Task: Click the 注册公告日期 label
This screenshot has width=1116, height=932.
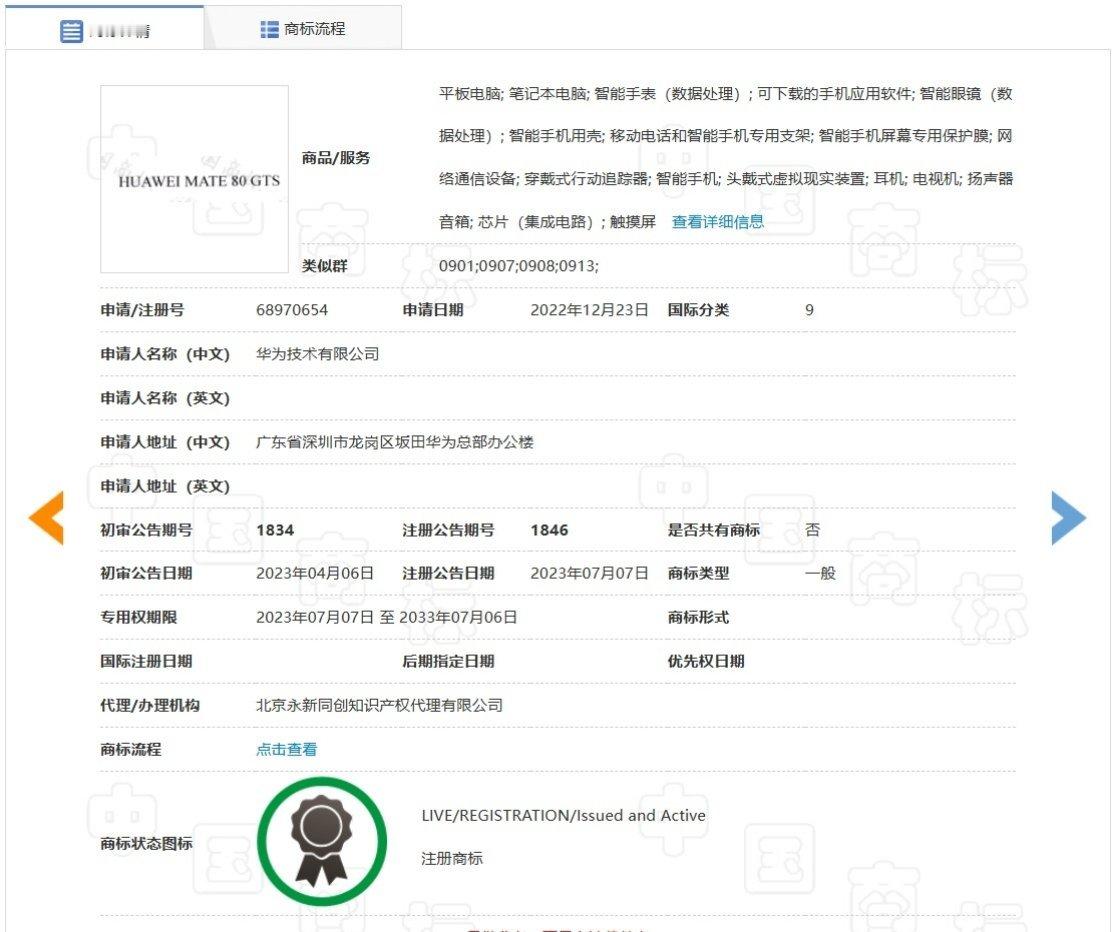Action: click(x=448, y=574)
